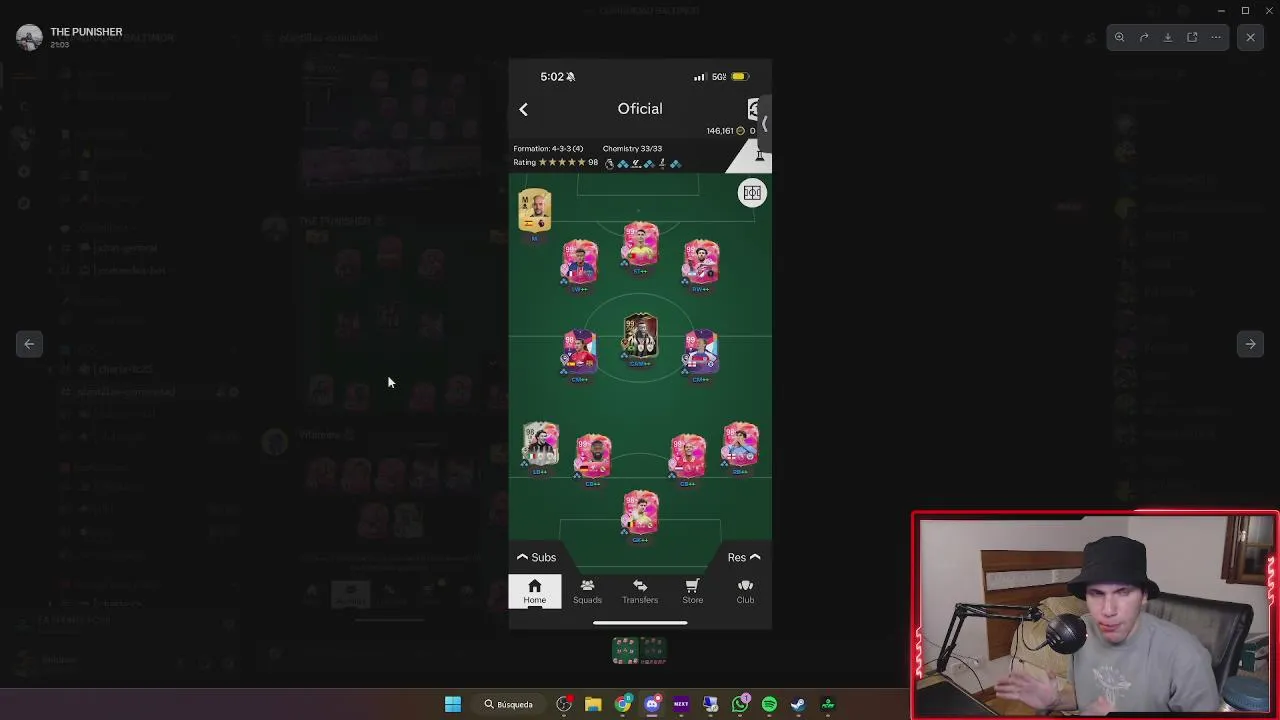Open the Squads tab
The height and width of the screenshot is (720, 1280).
tap(587, 591)
